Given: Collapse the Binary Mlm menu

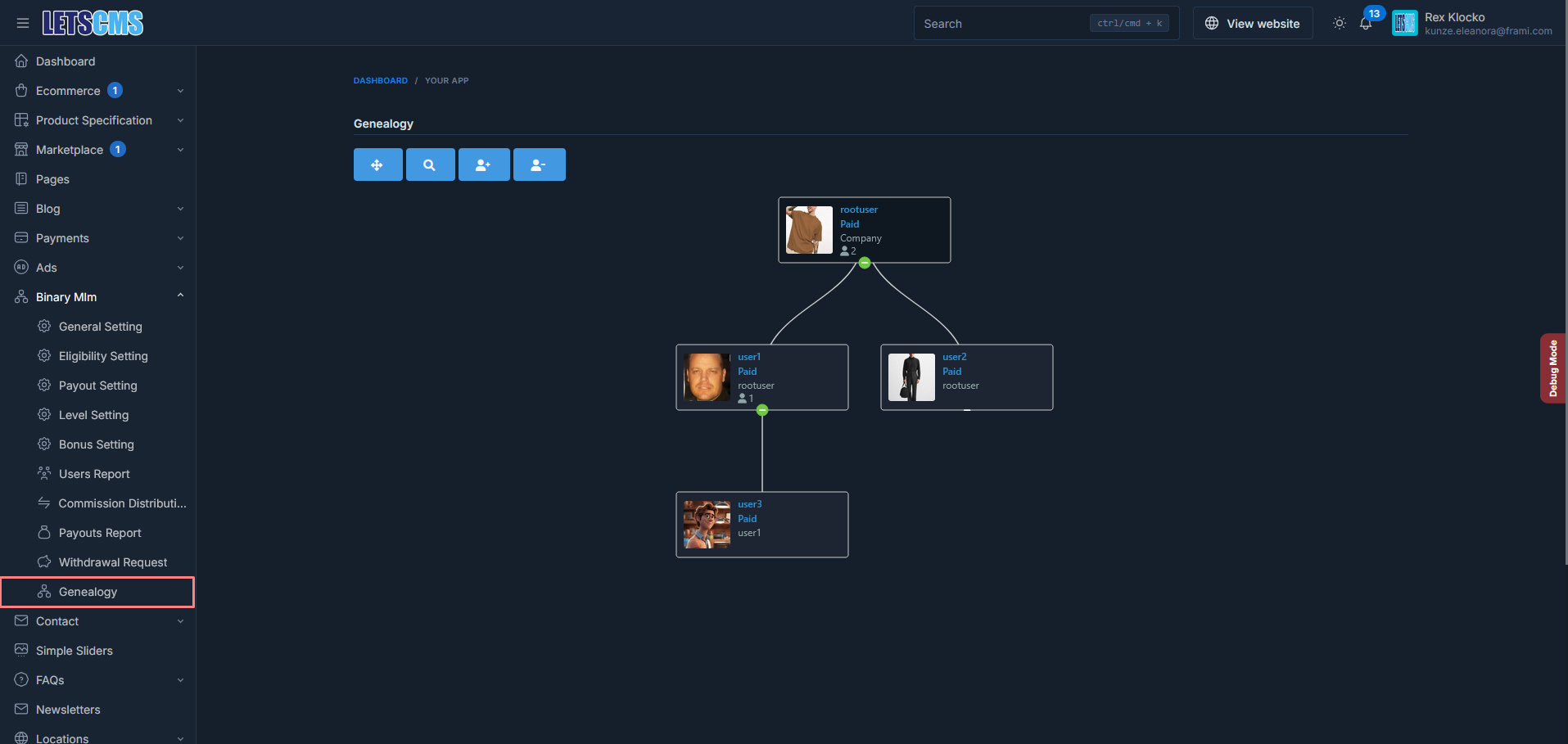Looking at the screenshot, I should (179, 296).
